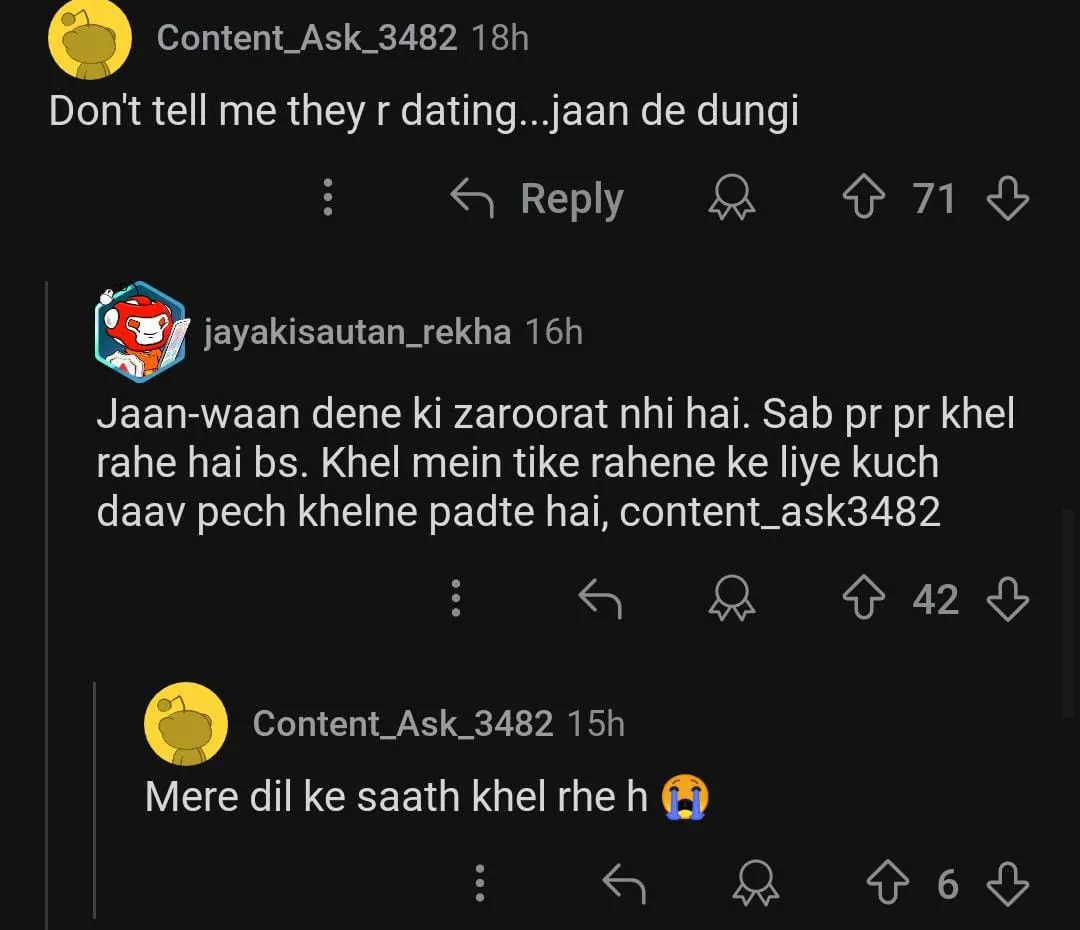
Task: Open three-dot menu on the 71-vote comment
Action: [327, 199]
